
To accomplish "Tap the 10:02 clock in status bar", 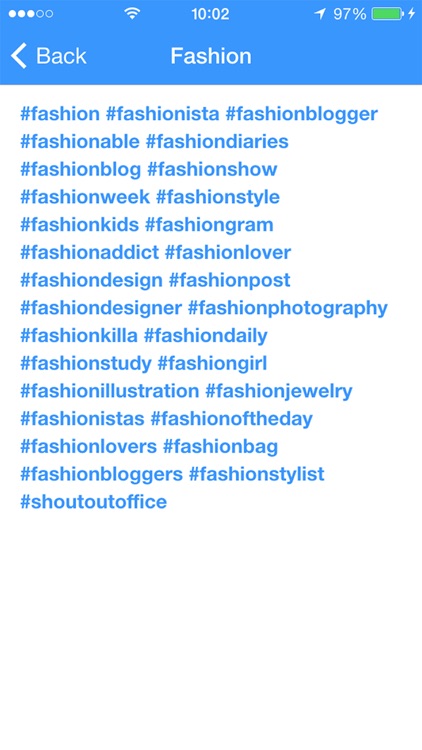I will 210,14.
